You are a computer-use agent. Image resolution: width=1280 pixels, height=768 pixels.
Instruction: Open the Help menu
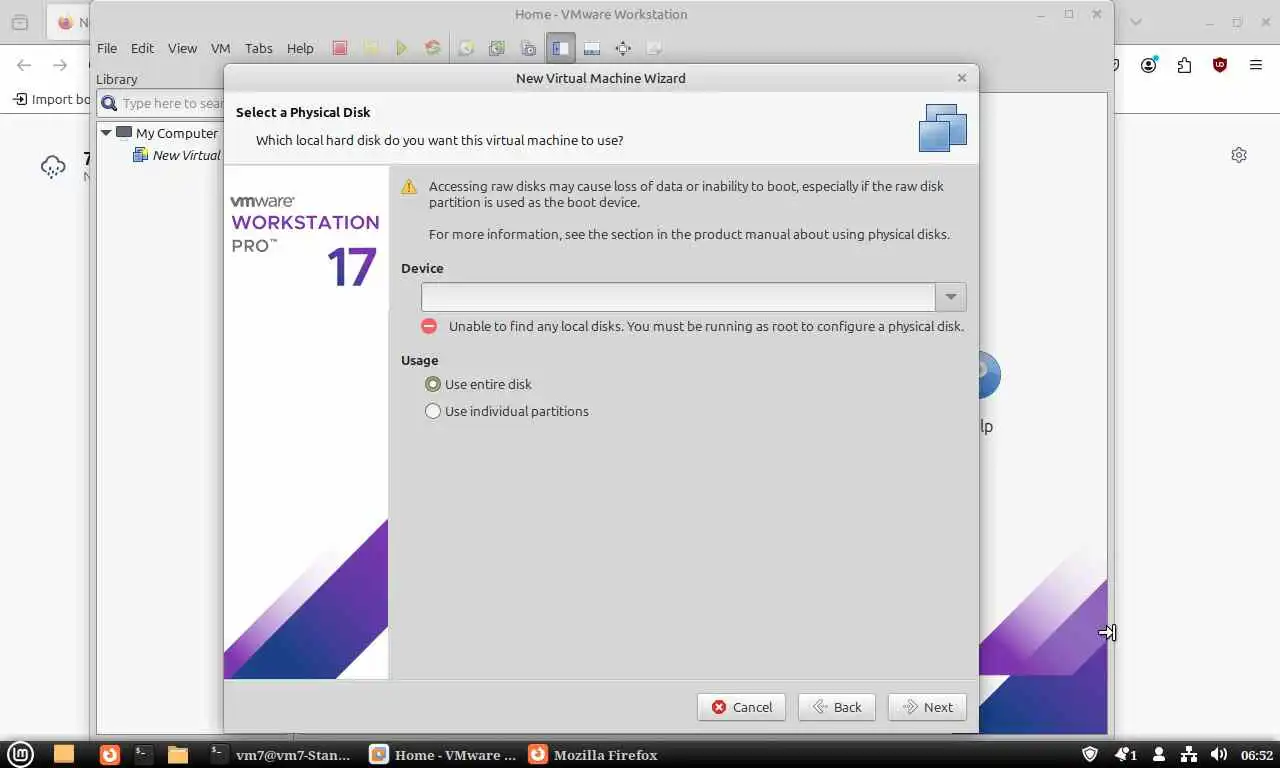click(300, 48)
